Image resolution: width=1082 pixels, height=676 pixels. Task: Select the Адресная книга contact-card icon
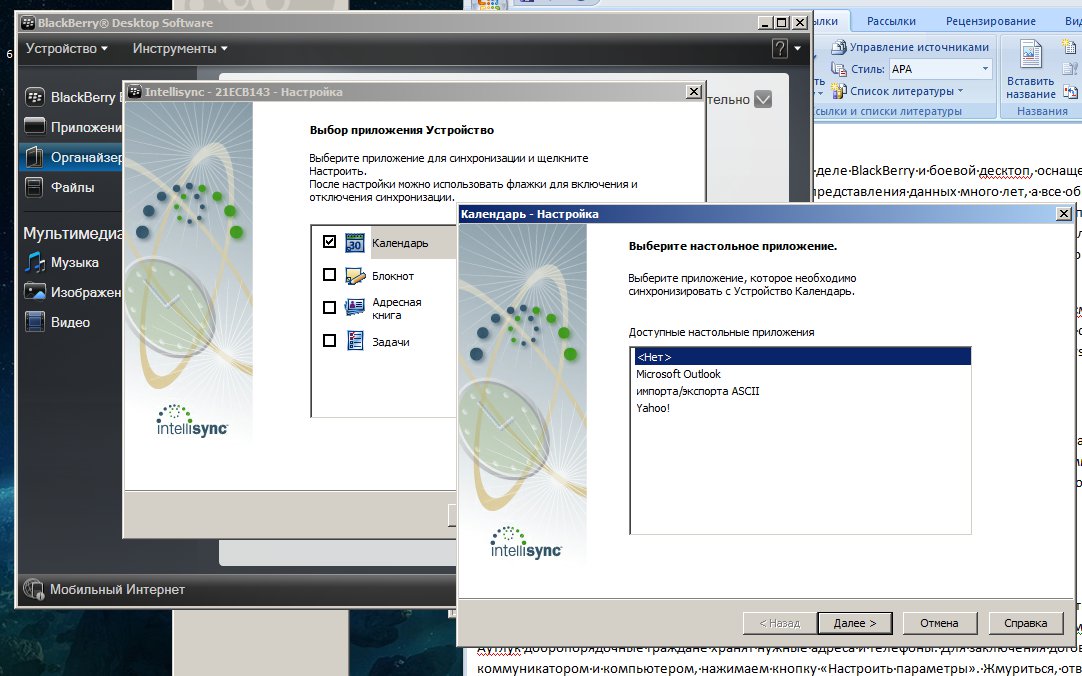pyautogui.click(x=354, y=308)
